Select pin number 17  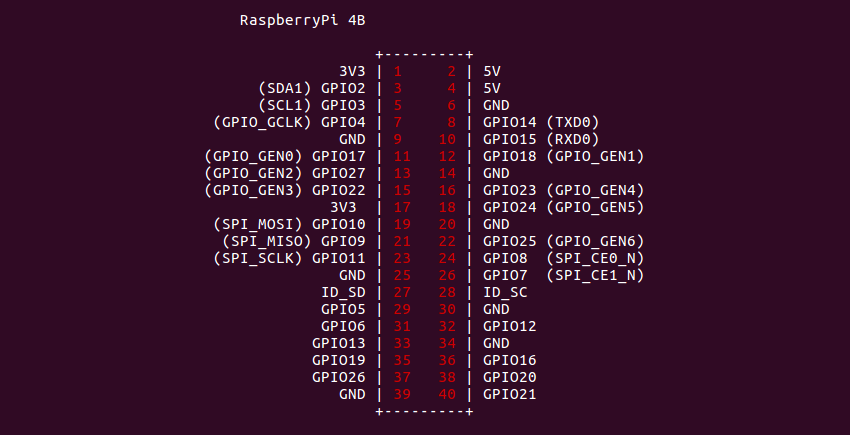[402, 208]
